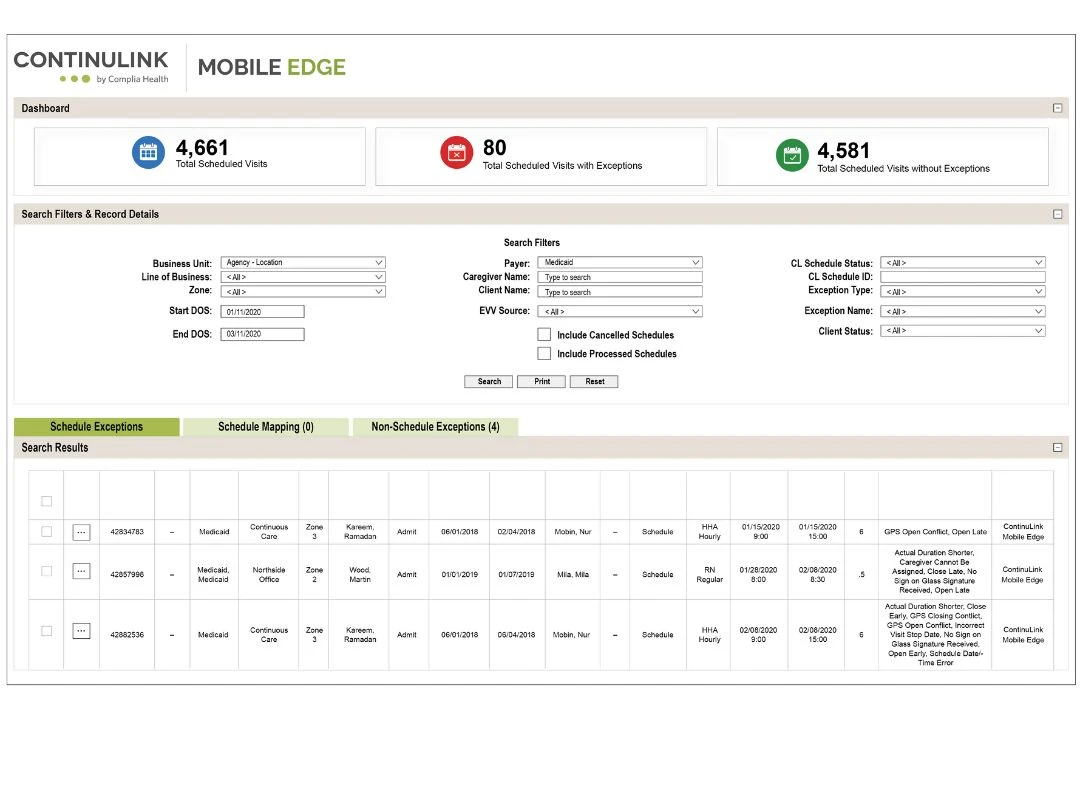Image resolution: width=1080 pixels, height=810 pixels.
Task: Click the blue Total Scheduled Visits calendar icon
Action: (x=148, y=152)
